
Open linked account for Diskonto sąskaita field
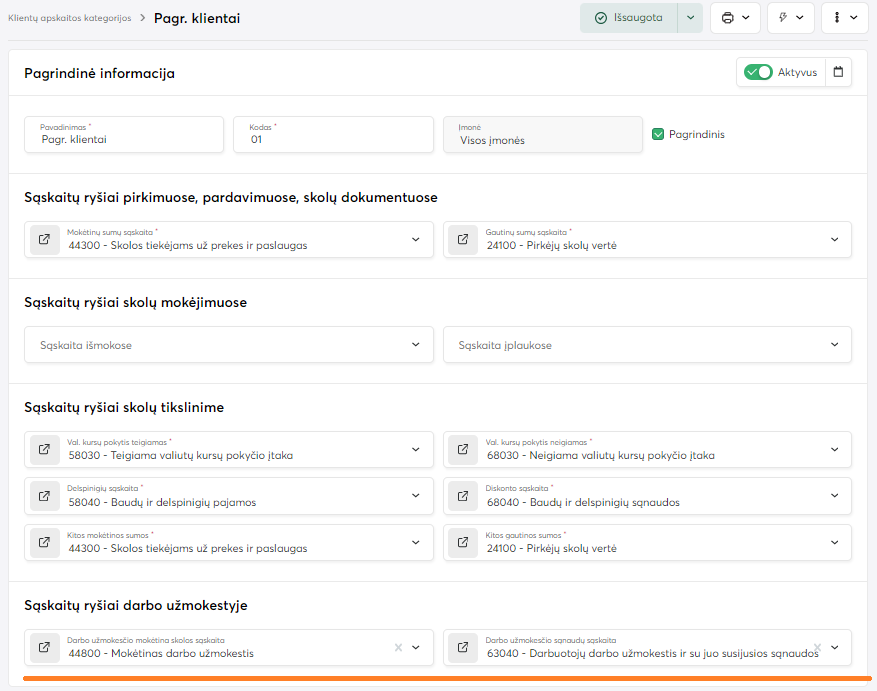(464, 496)
